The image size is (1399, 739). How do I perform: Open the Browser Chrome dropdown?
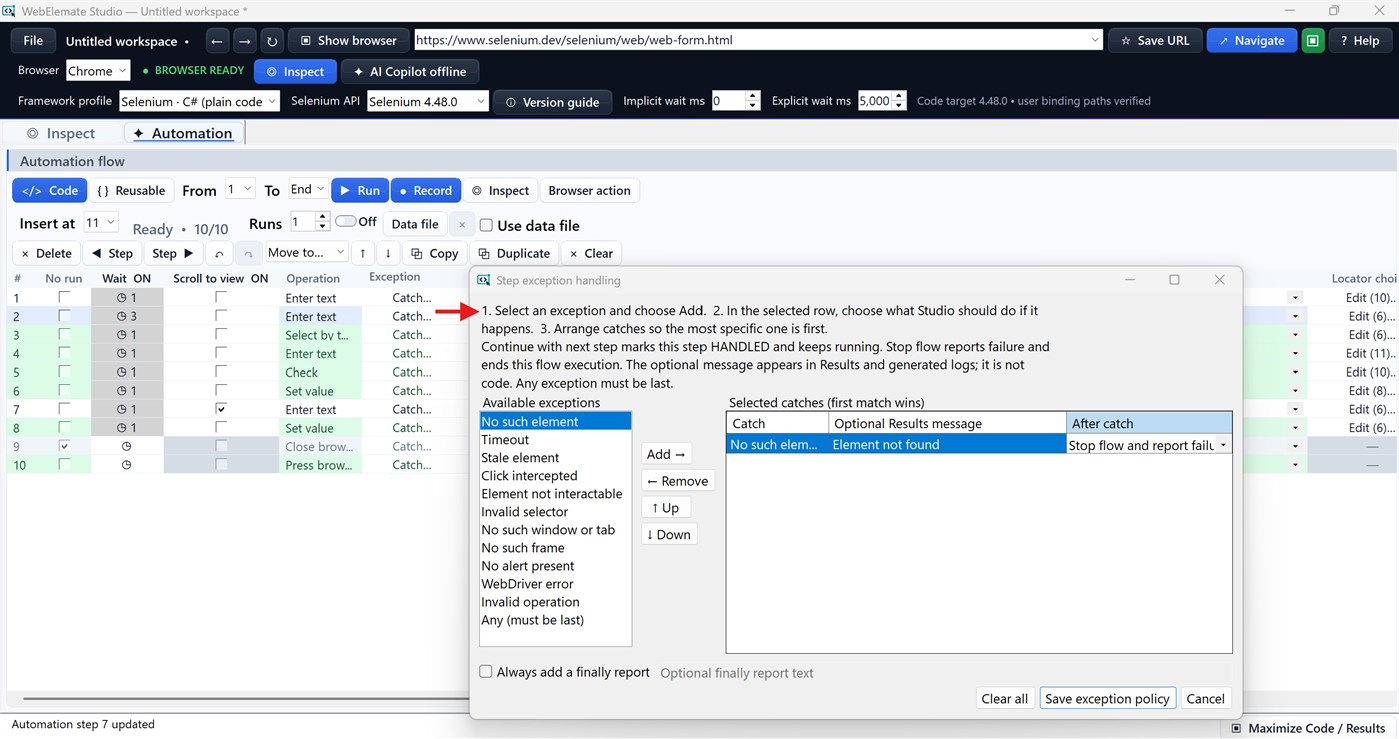pos(98,71)
